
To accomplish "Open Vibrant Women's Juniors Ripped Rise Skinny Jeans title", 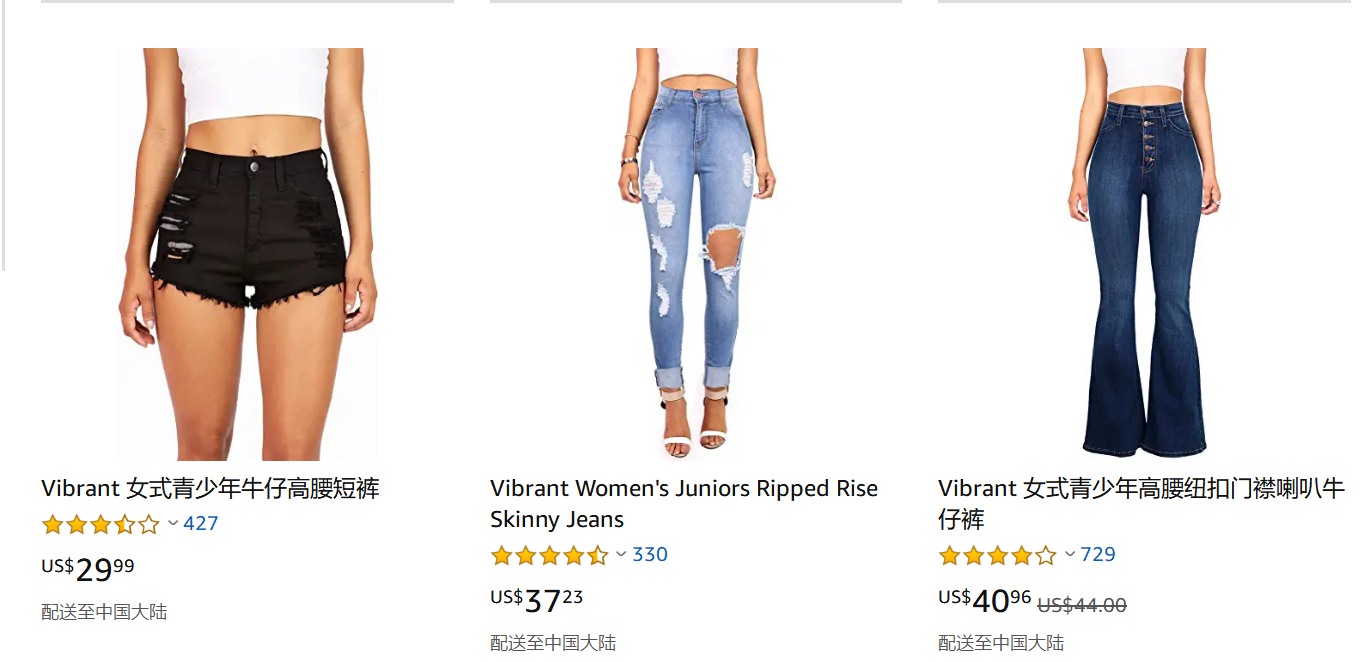I will click(684, 504).
